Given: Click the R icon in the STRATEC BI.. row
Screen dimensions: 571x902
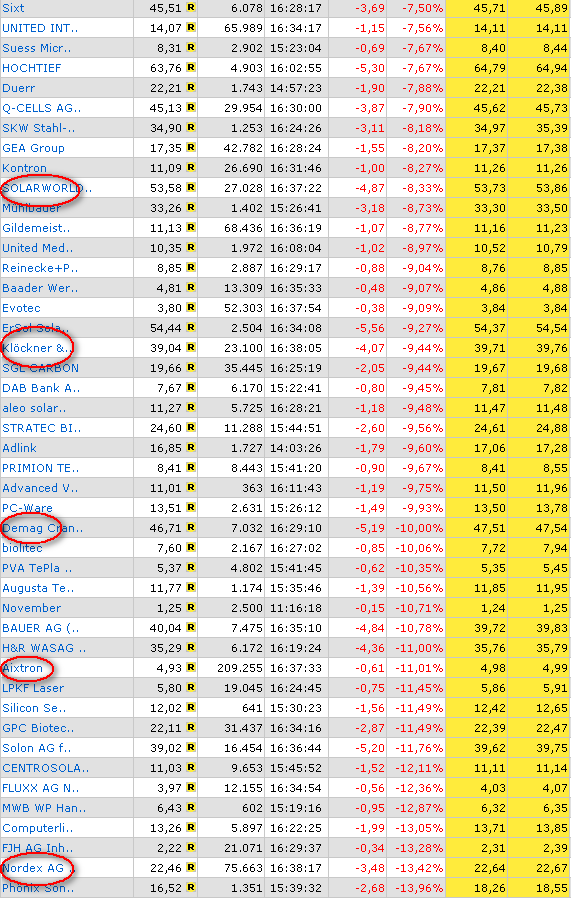Looking at the screenshot, I should pyautogui.click(x=191, y=427).
